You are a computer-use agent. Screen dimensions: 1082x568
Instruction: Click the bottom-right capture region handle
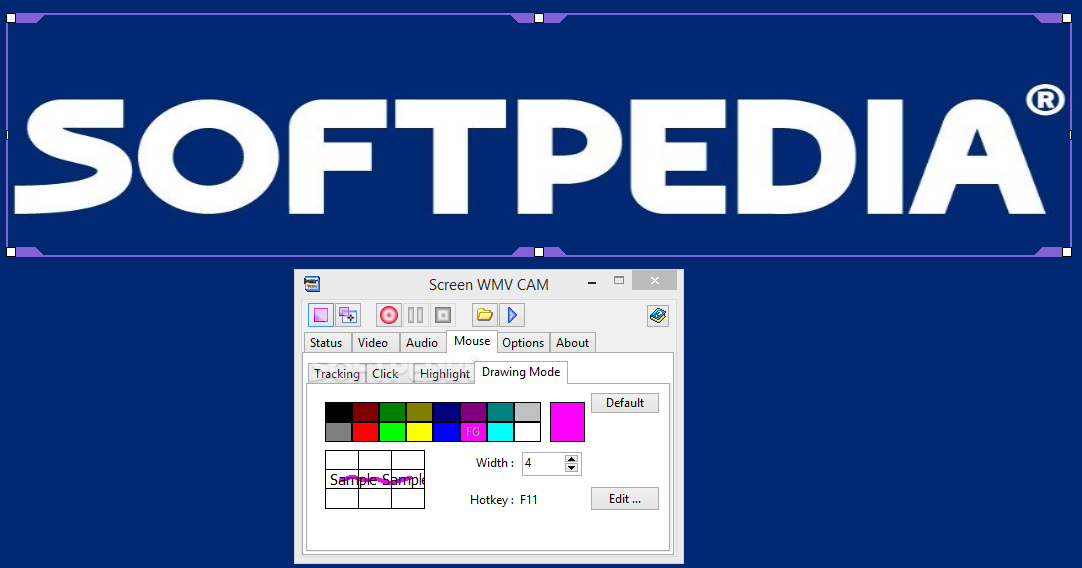click(1067, 252)
